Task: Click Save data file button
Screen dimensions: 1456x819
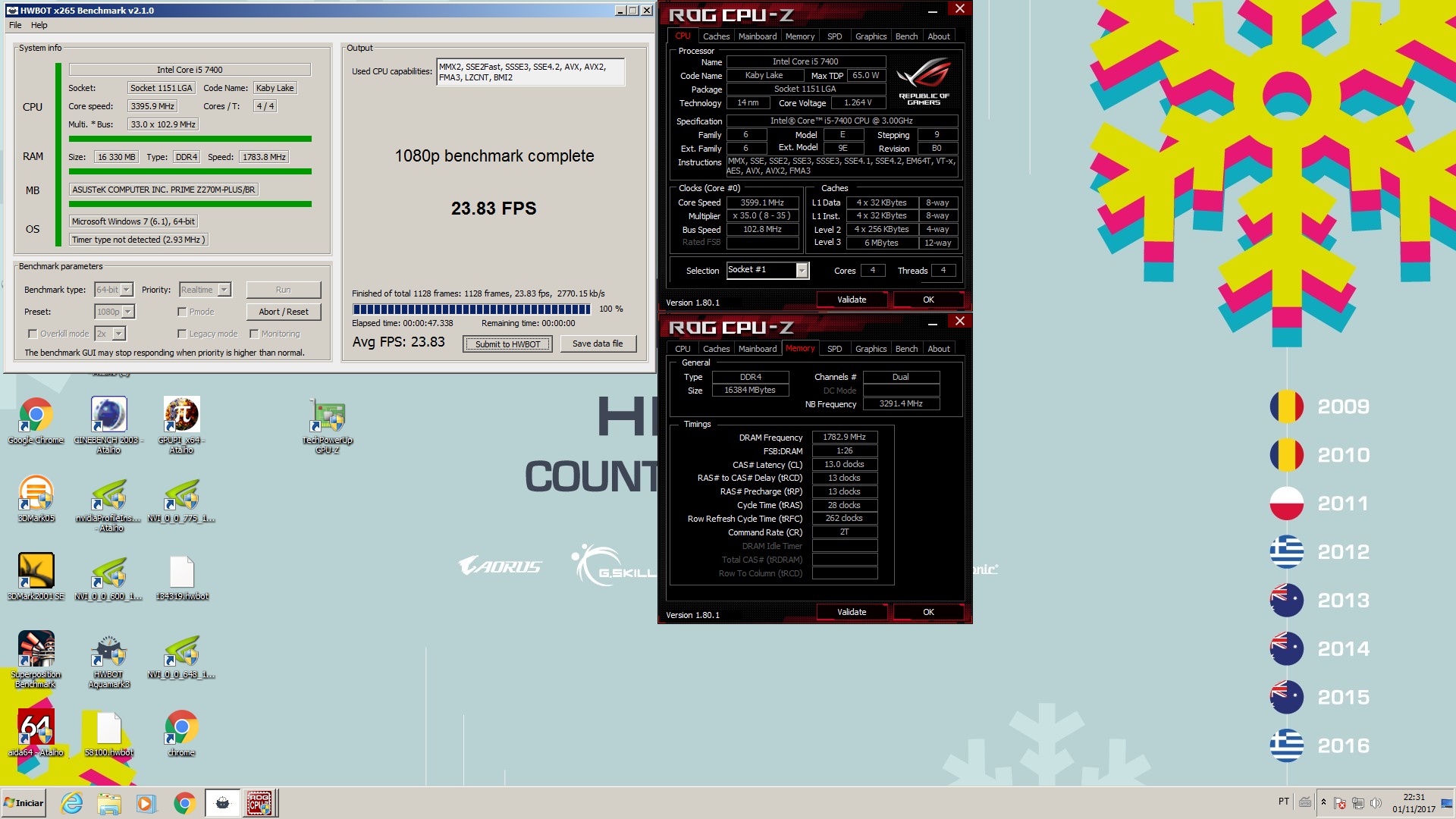Action: [598, 344]
